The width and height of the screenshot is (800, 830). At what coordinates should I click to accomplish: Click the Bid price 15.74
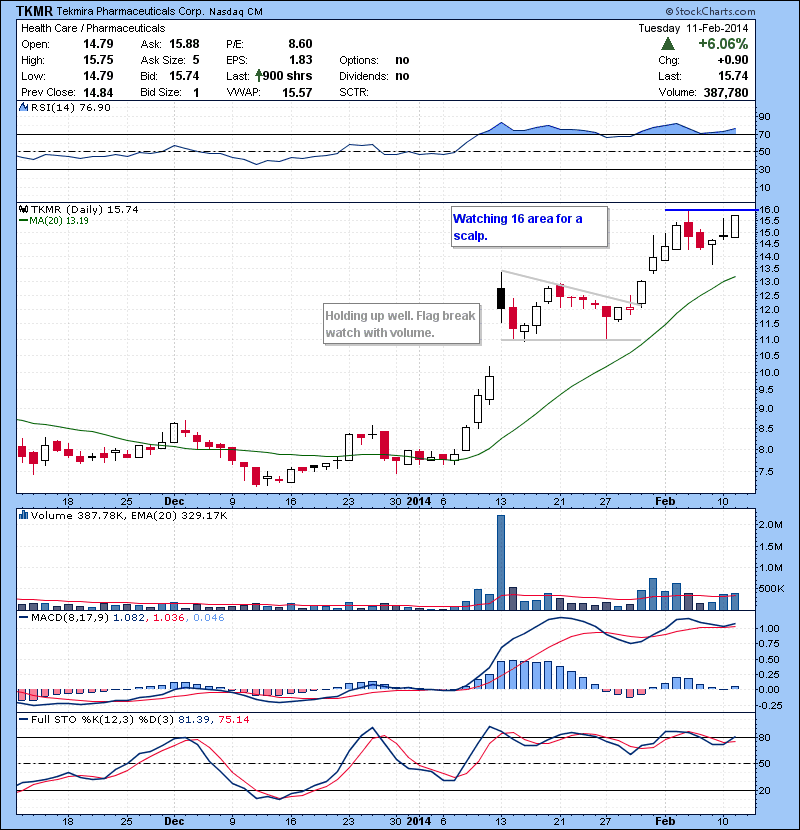184,76
